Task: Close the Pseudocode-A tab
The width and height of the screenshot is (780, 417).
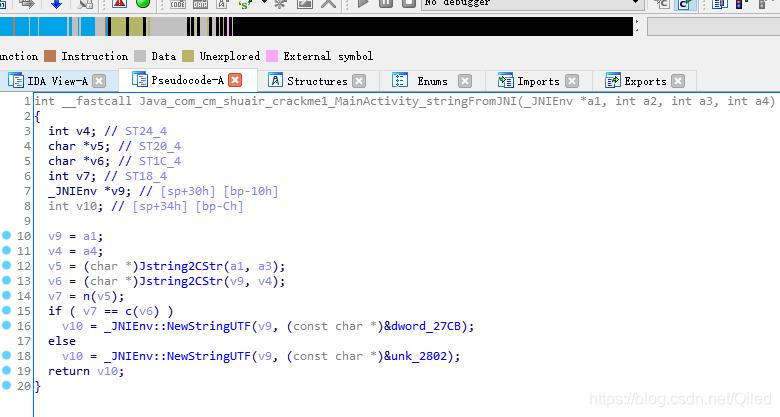Action: 235,80
